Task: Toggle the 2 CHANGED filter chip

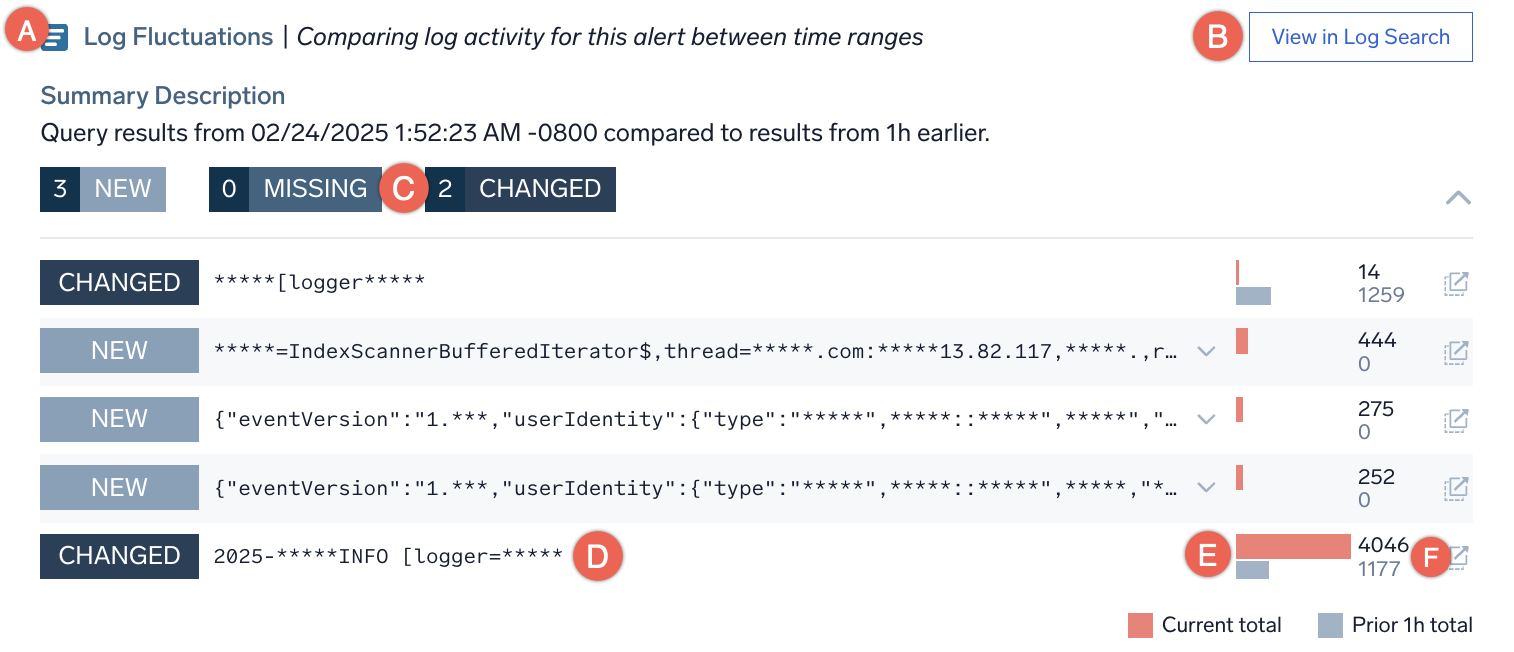Action: 520,189
